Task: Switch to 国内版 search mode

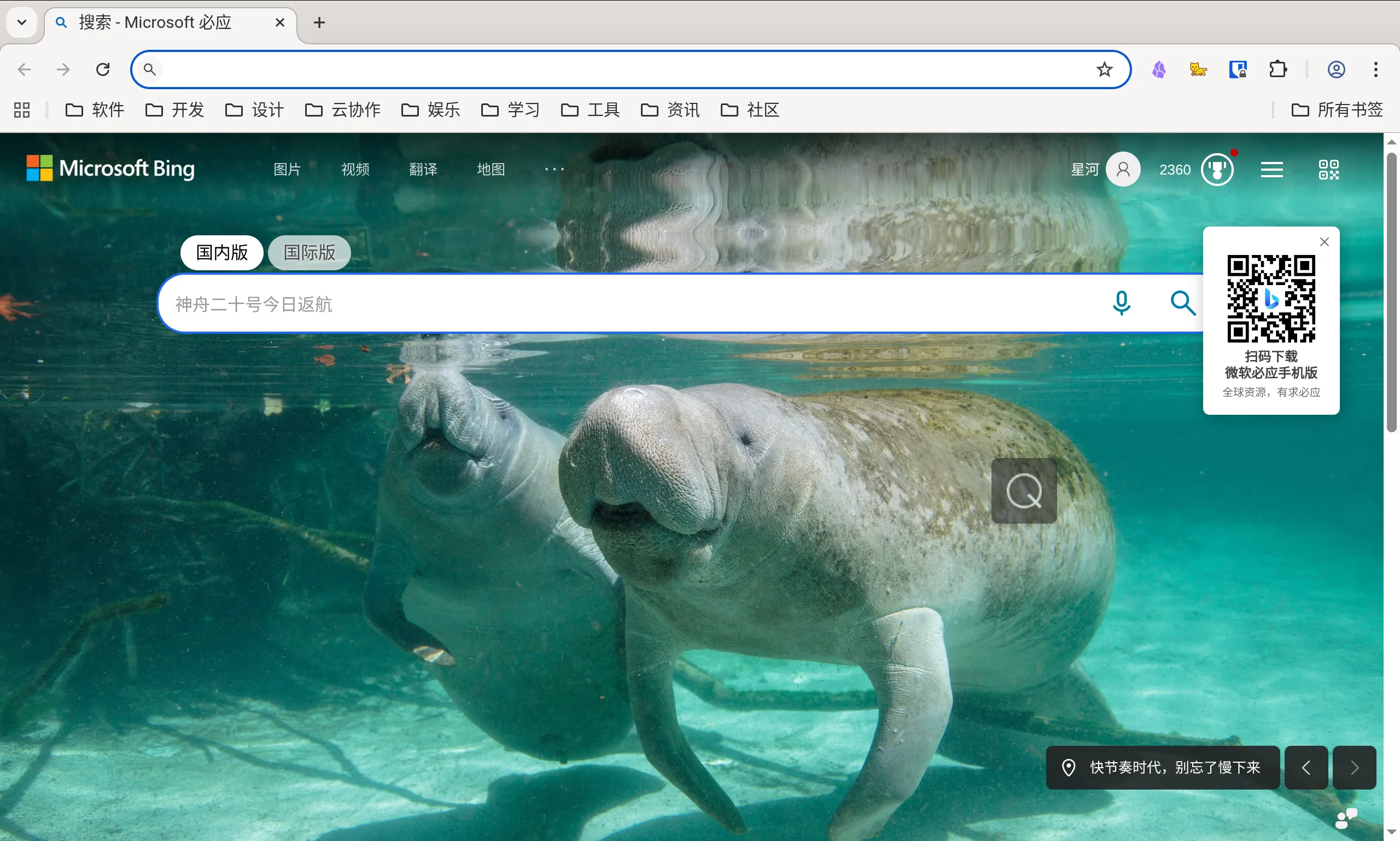Action: [221, 253]
